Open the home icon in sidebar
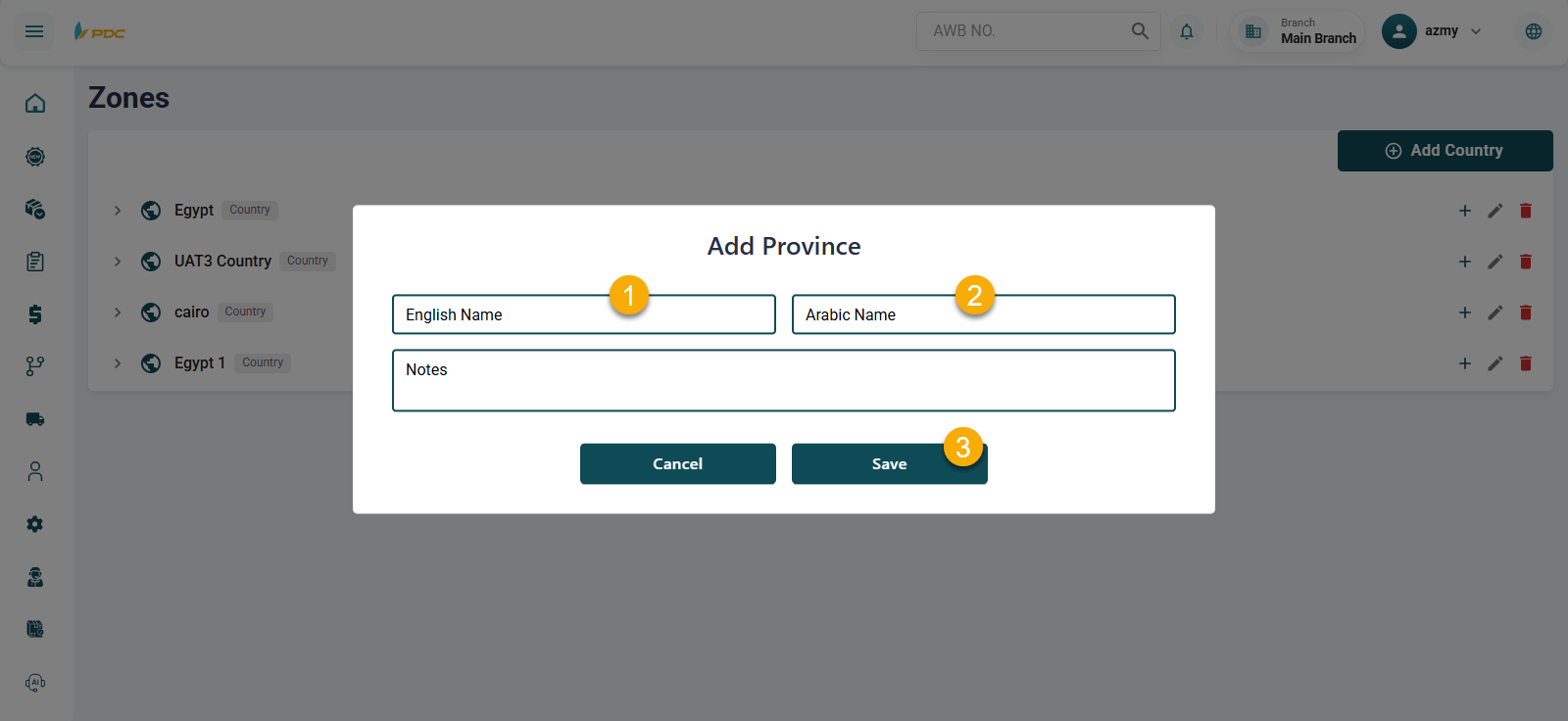Viewport: 1568px width, 721px height. pyautogui.click(x=35, y=104)
